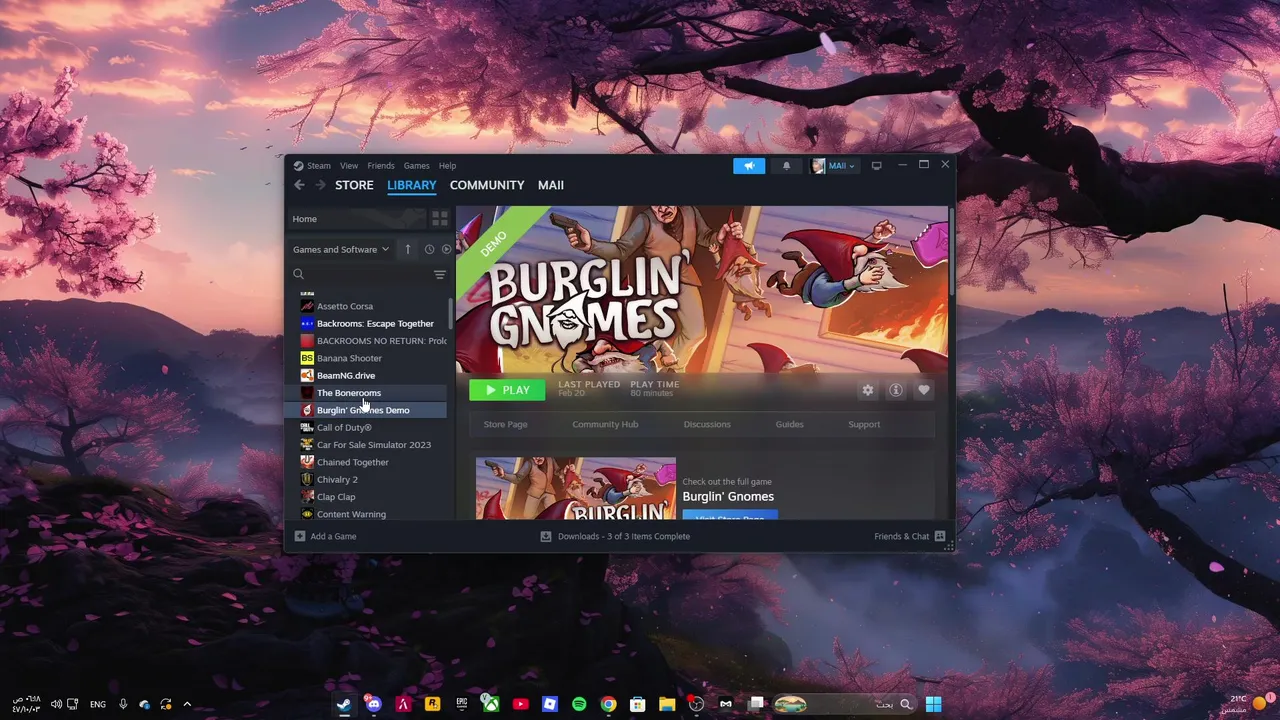Switch to Big Picture mode via monitor icon
Screen dimensions: 1280x720
click(x=877, y=166)
